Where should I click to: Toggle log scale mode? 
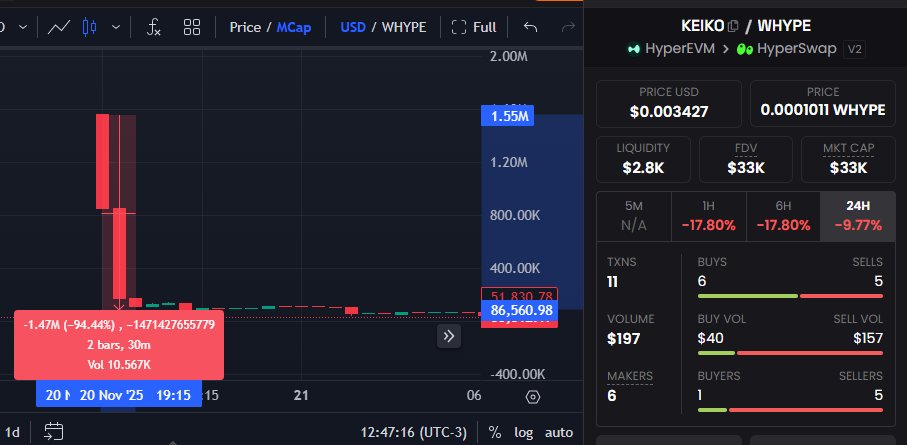(x=523, y=432)
